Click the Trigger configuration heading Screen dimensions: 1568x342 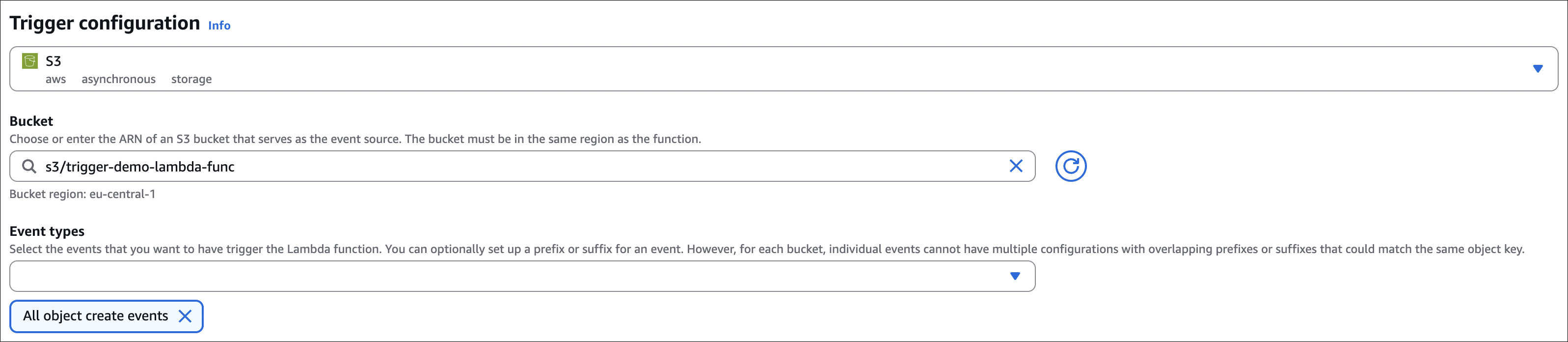click(x=105, y=23)
